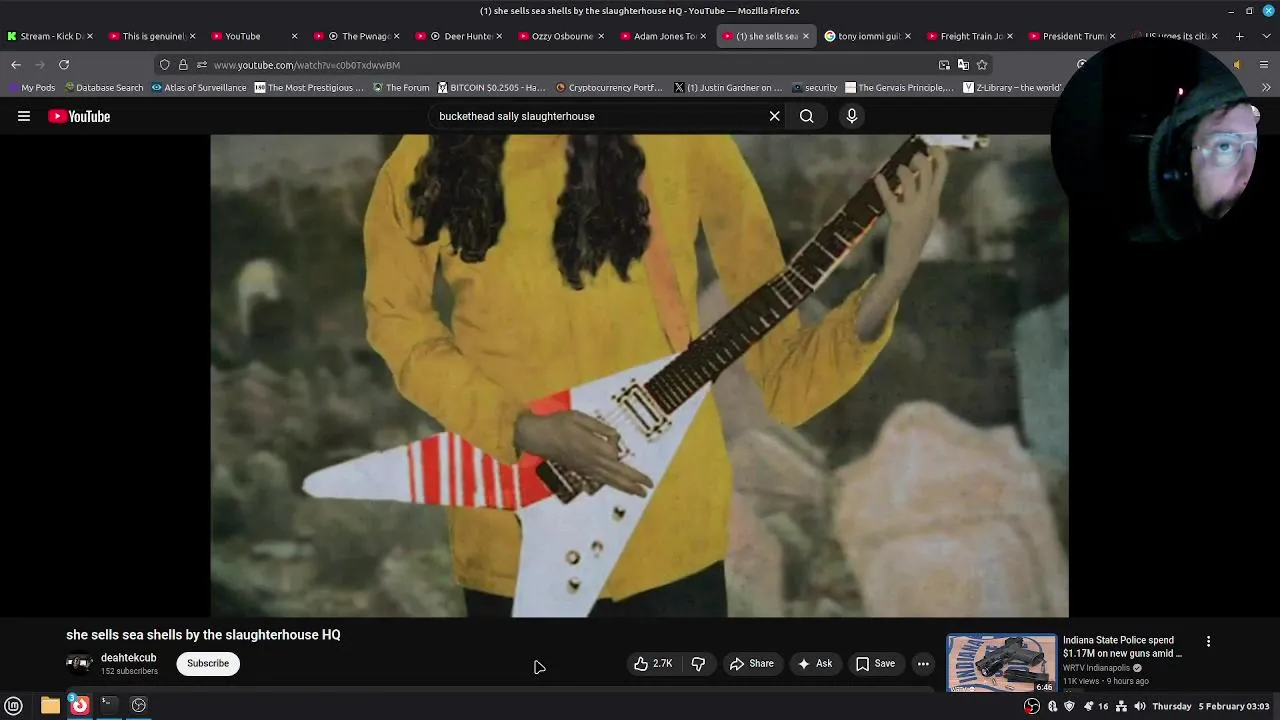Image resolution: width=1280 pixels, height=720 pixels.
Task: Open the volume tray icon
Action: point(1140,706)
